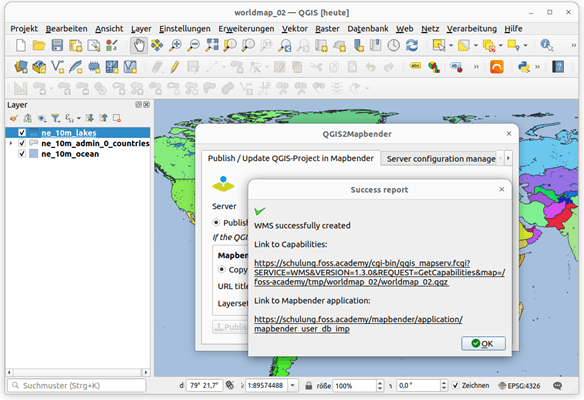Screen dimensions: 584x400
Task: Open the WMS GetCapabilities link
Action: coord(380,272)
